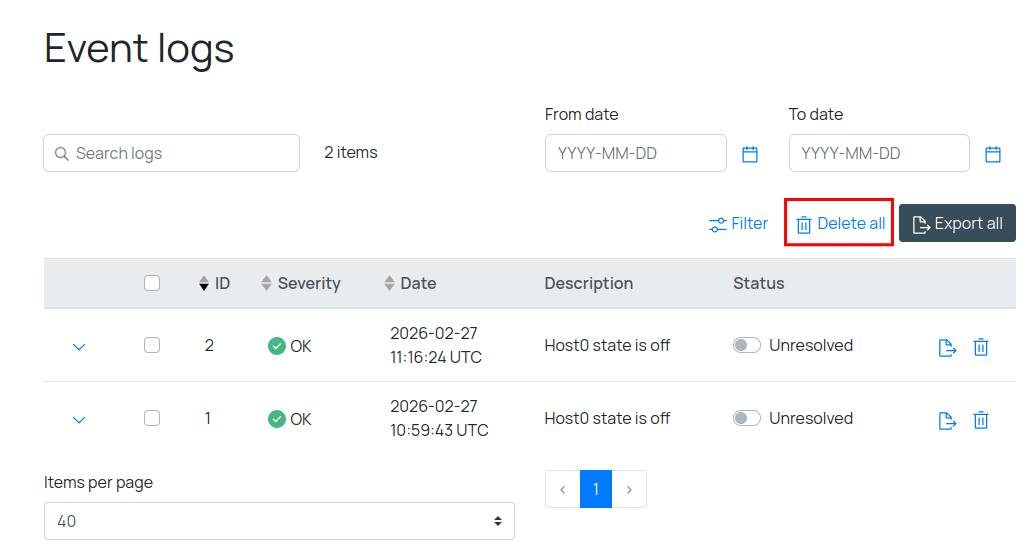The image size is (1030, 554).
Task: Expand row chevron for log ID 1
Action: 79,420
